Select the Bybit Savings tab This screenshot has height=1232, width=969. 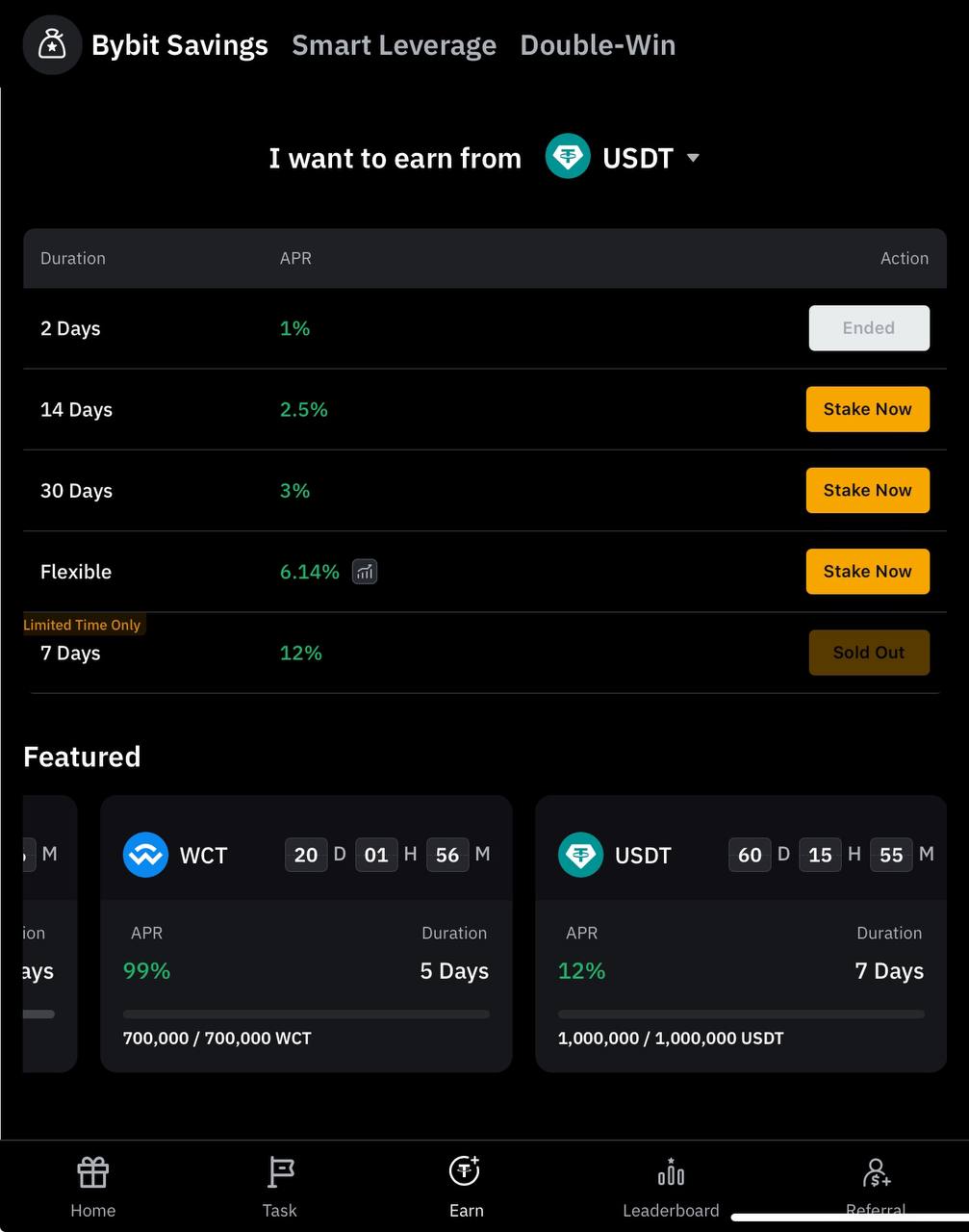(x=180, y=45)
